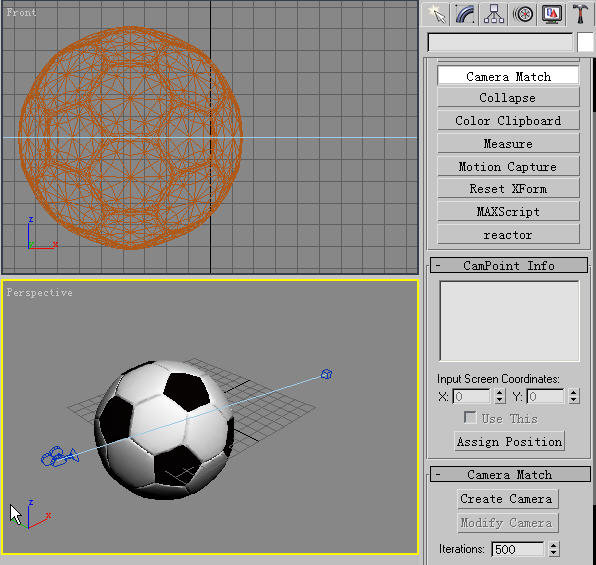This screenshot has width=596, height=565.
Task: Select the Utilities hammer icon
Action: tap(580, 14)
